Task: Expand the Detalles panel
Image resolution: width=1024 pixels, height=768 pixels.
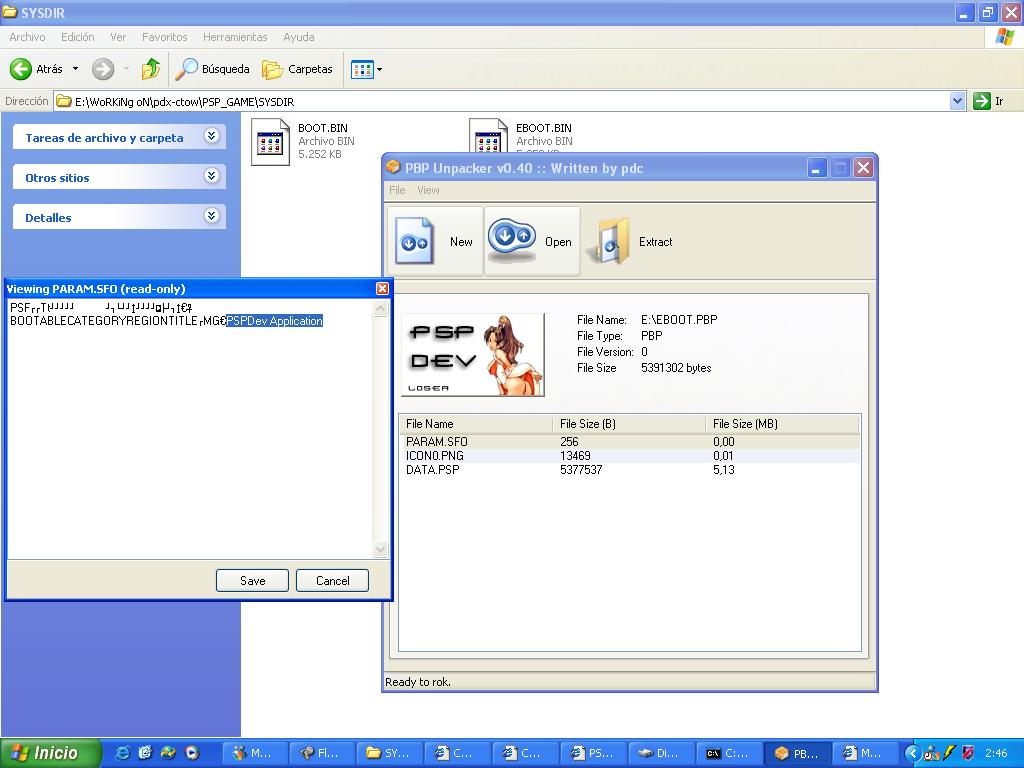Action: tap(211, 217)
